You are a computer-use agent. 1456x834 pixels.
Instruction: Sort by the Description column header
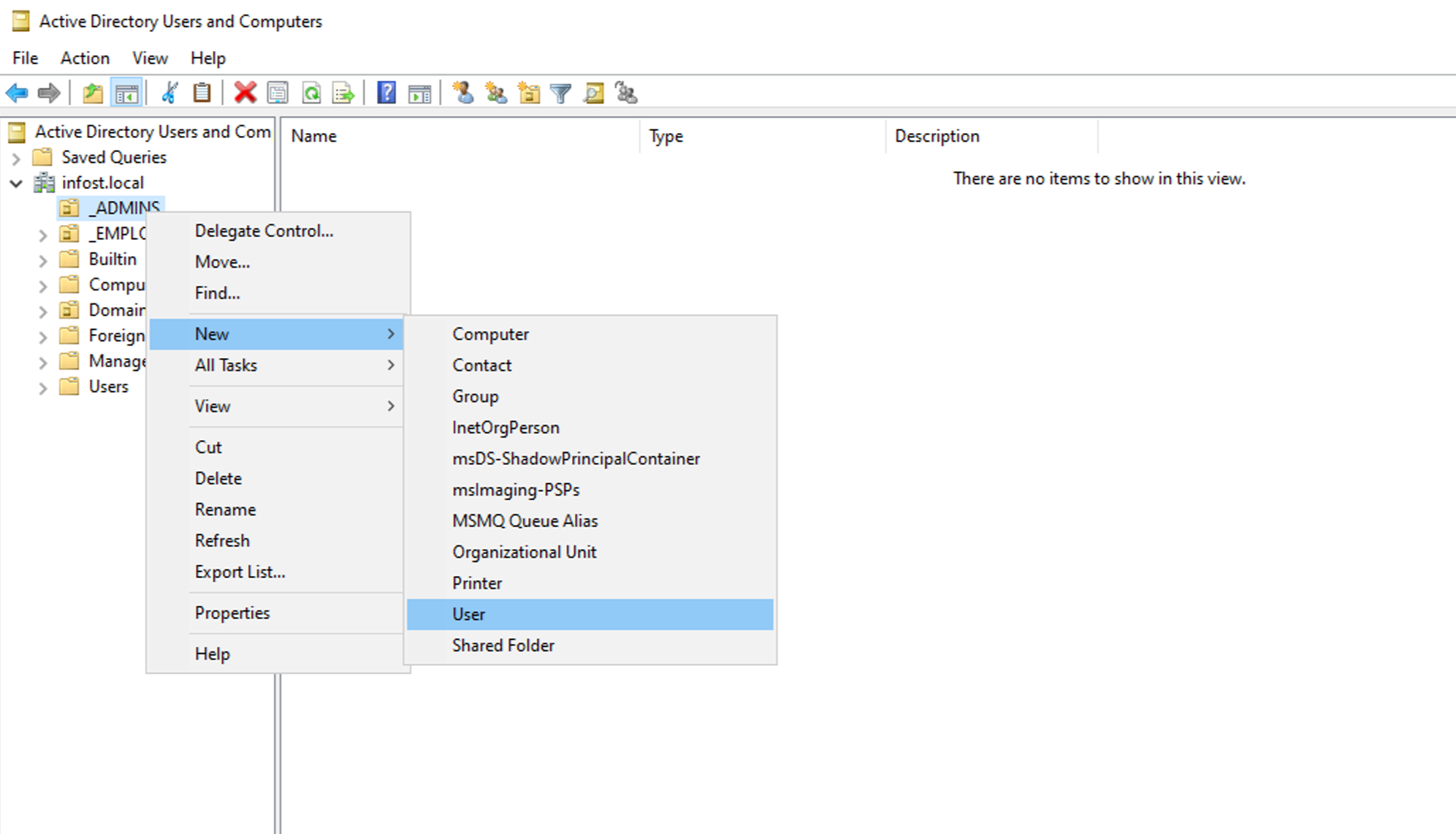992,136
